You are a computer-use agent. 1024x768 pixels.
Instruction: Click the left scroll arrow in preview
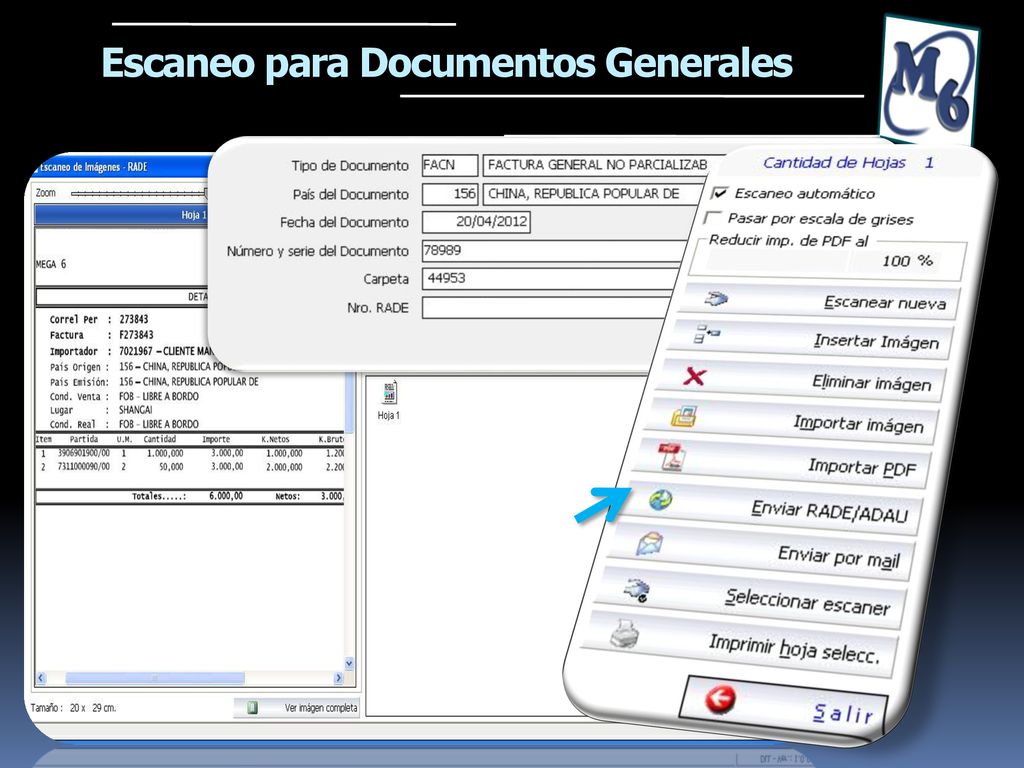tap(41, 678)
